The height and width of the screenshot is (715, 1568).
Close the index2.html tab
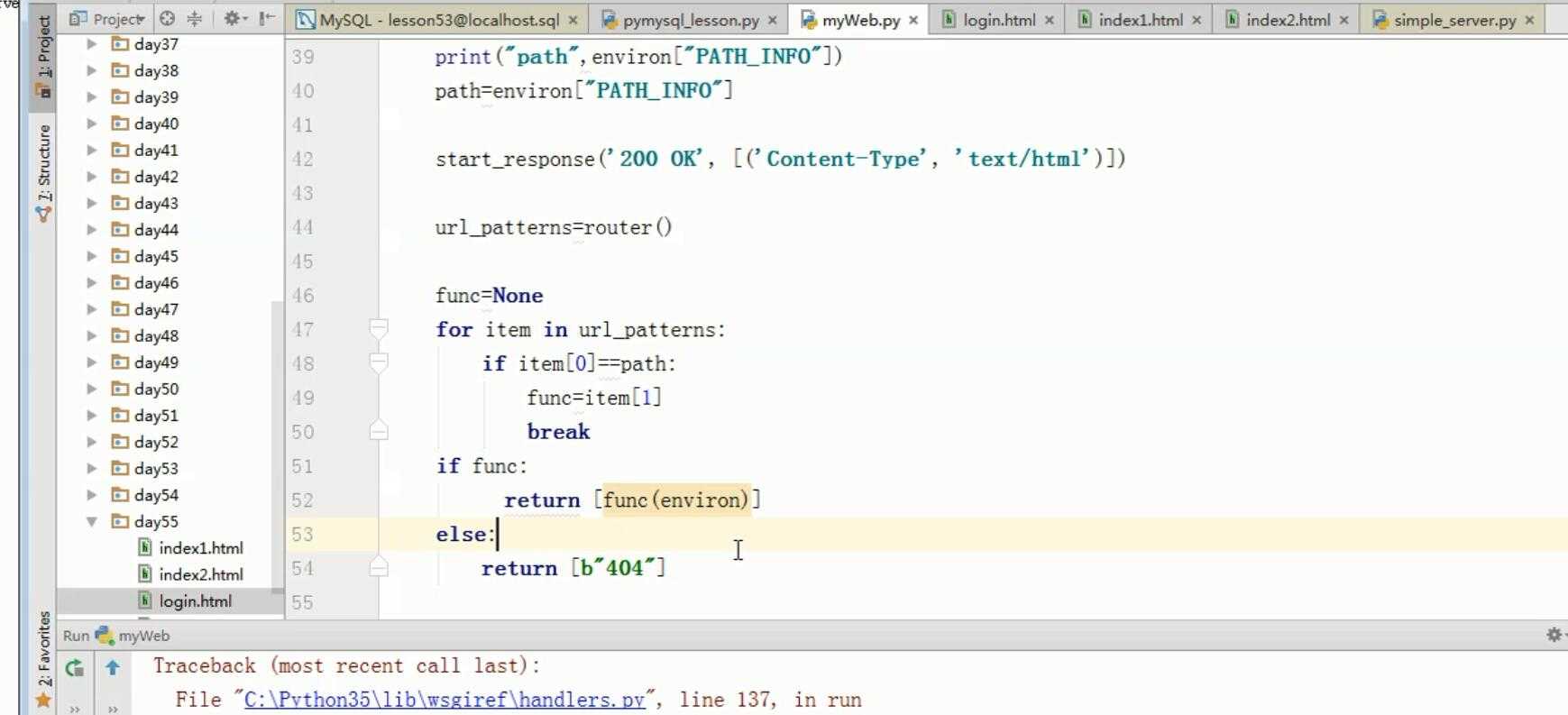click(1344, 20)
